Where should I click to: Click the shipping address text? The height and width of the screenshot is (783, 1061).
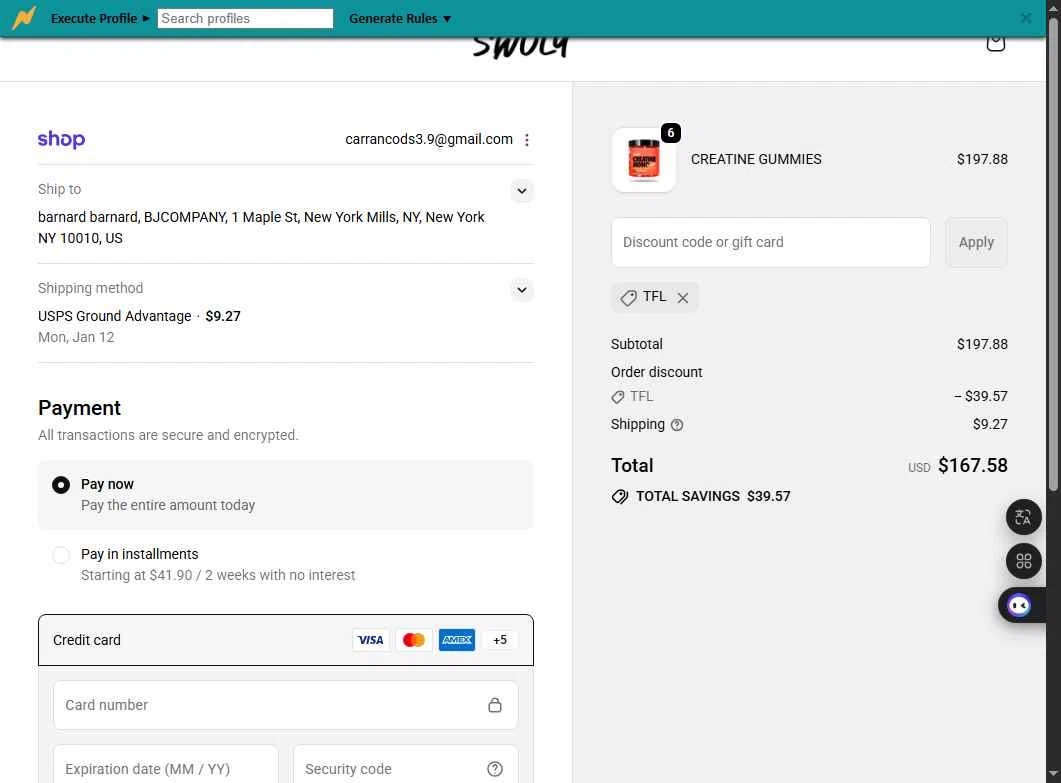coord(261,227)
